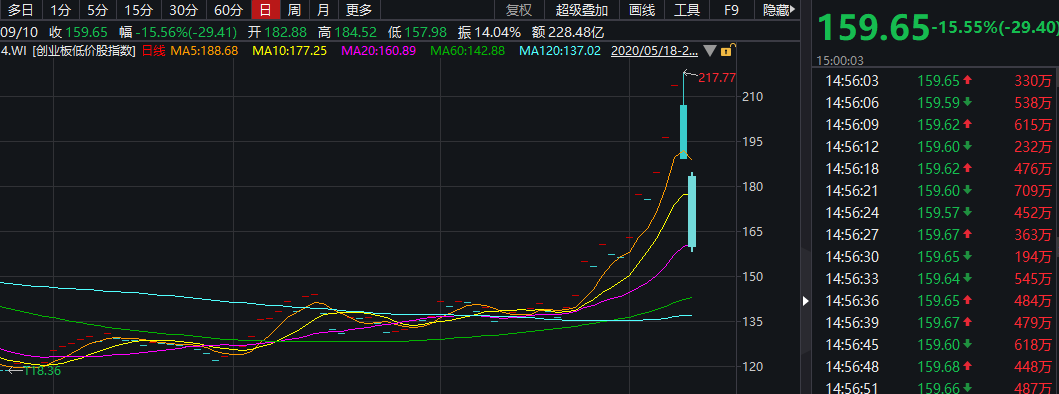Open the date range 2020/05/18 link
The height and width of the screenshot is (394, 1059).
(654, 50)
